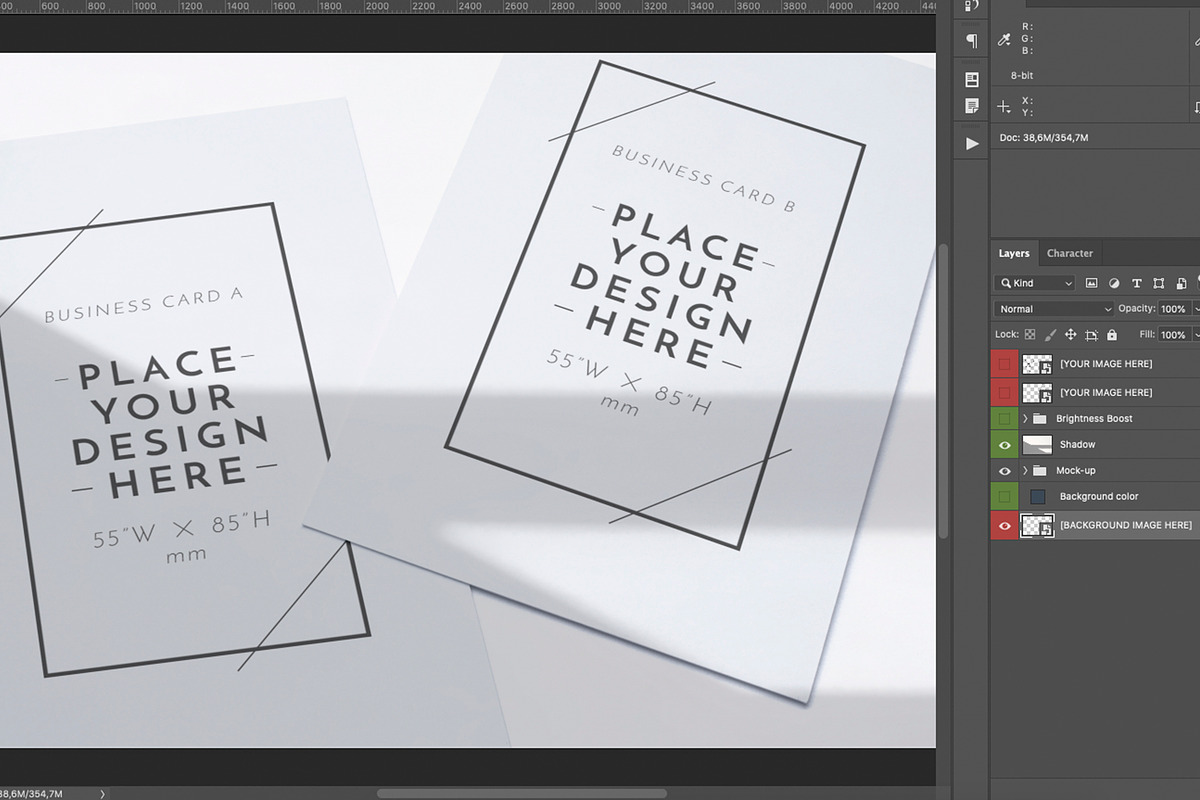Show the second [YOUR IMAGE HERE] layer
Image resolution: width=1200 pixels, height=800 pixels.
click(1005, 392)
